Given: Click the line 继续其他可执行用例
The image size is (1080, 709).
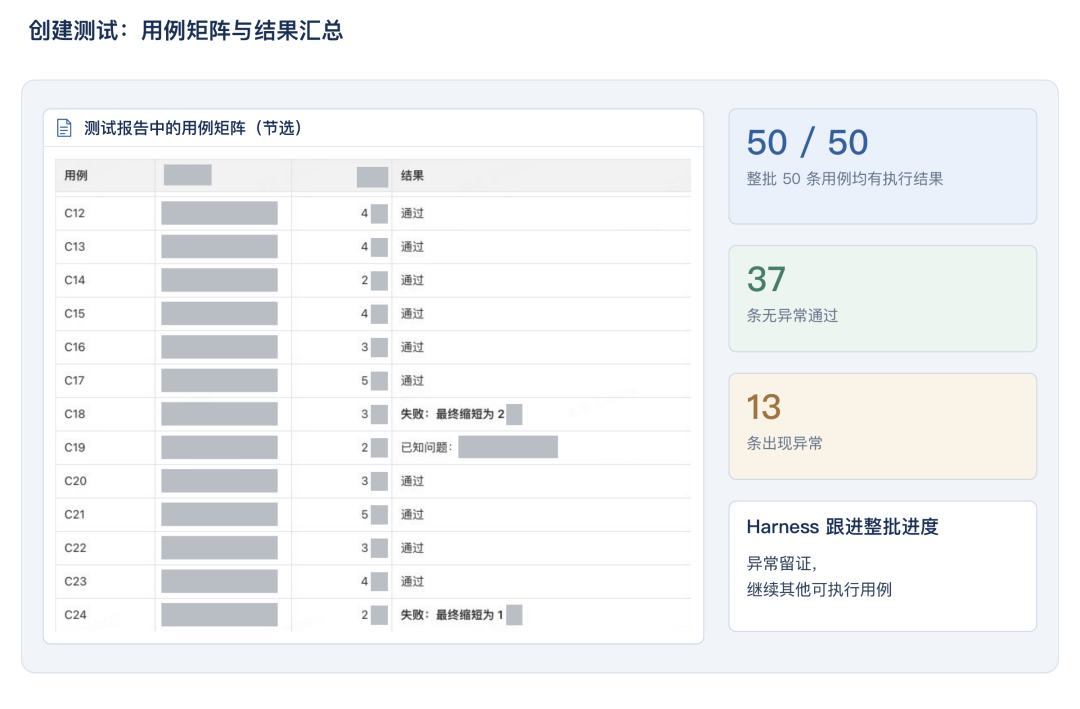Looking at the screenshot, I should pyautogui.click(x=819, y=590).
